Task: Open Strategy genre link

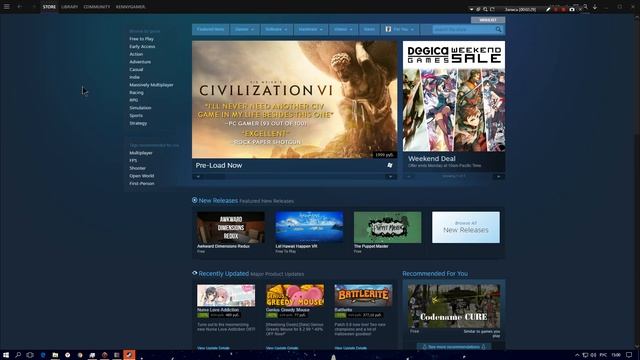Action: pyautogui.click(x=138, y=123)
